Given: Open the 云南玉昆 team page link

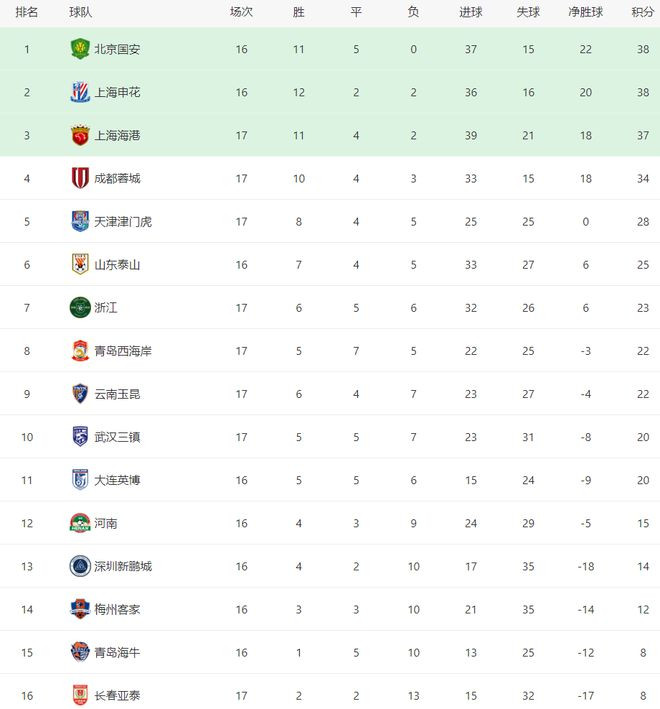Looking at the screenshot, I should (117, 394).
